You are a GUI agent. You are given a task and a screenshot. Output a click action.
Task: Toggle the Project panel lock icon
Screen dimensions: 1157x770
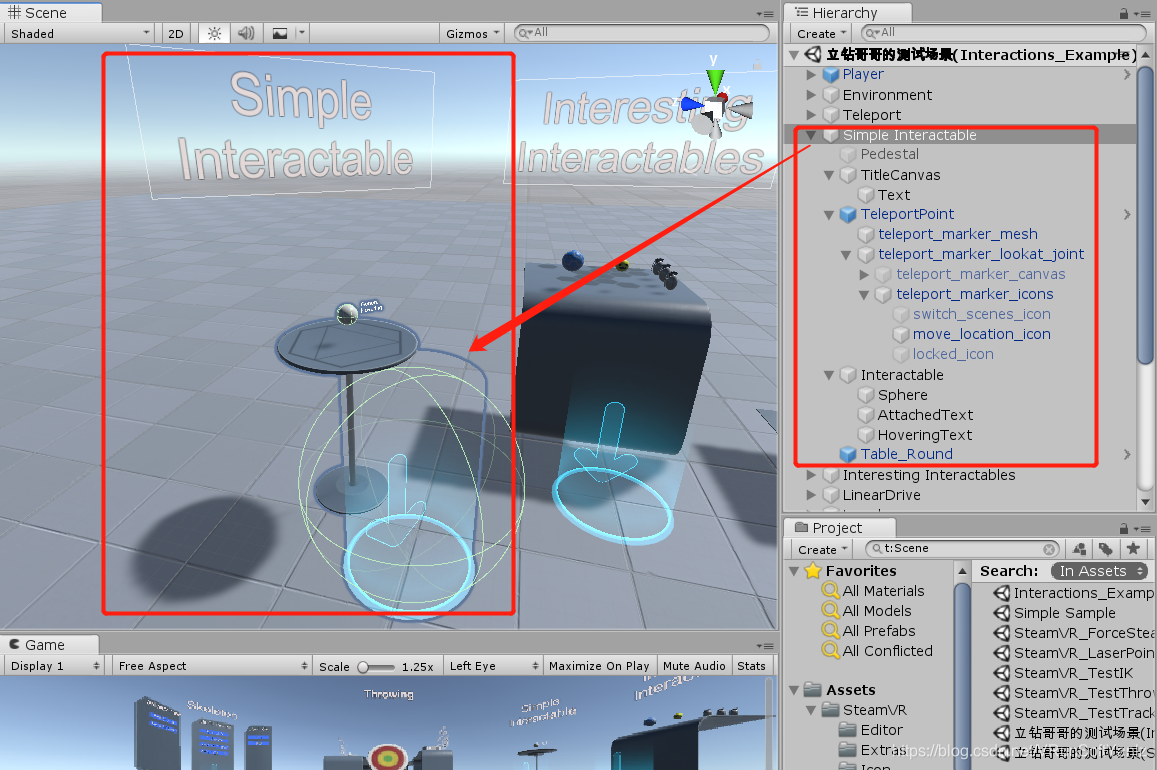coord(1123,529)
